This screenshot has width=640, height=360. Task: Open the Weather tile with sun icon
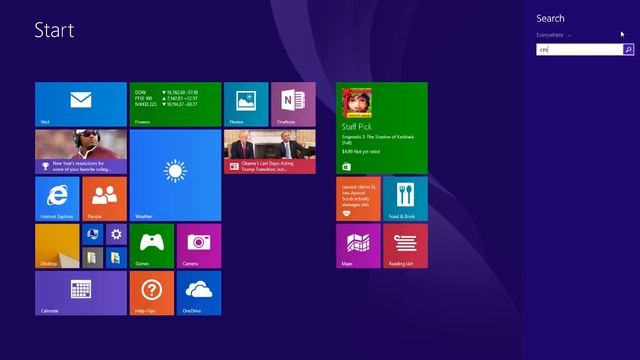pyautogui.click(x=176, y=176)
